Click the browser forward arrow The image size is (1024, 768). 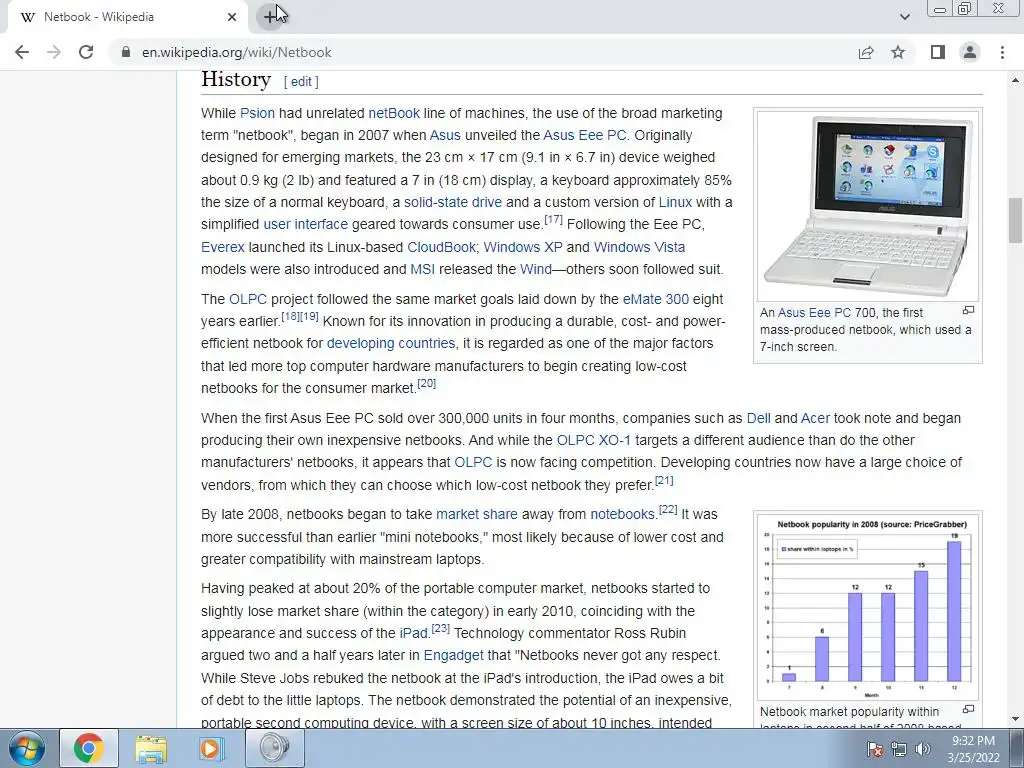(54, 52)
